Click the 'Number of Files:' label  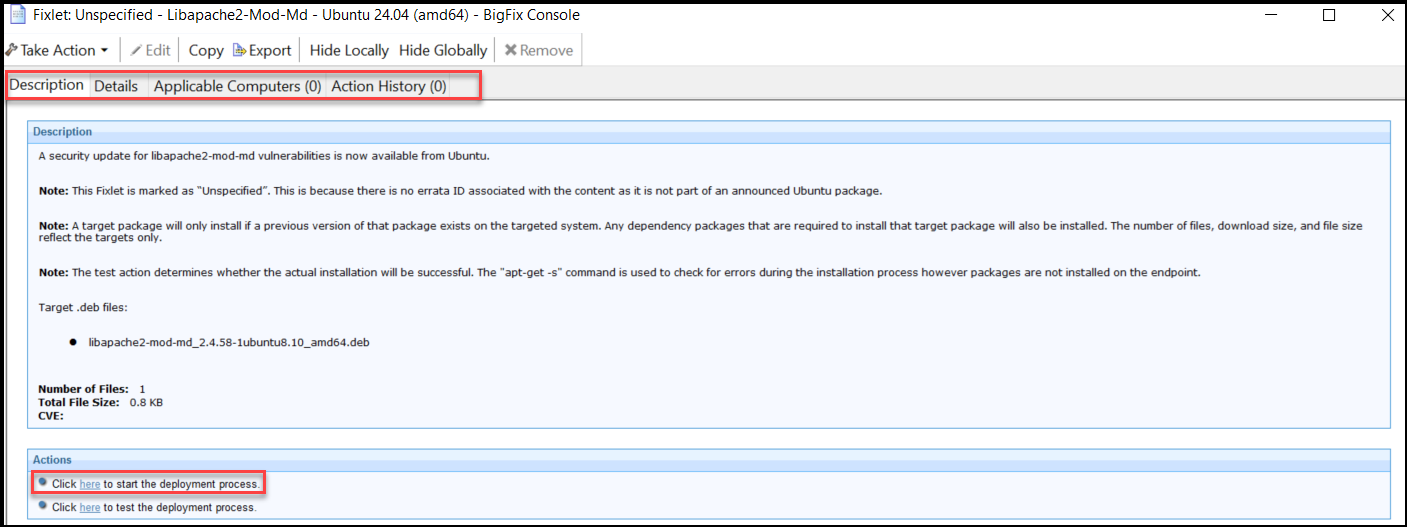pos(83,388)
